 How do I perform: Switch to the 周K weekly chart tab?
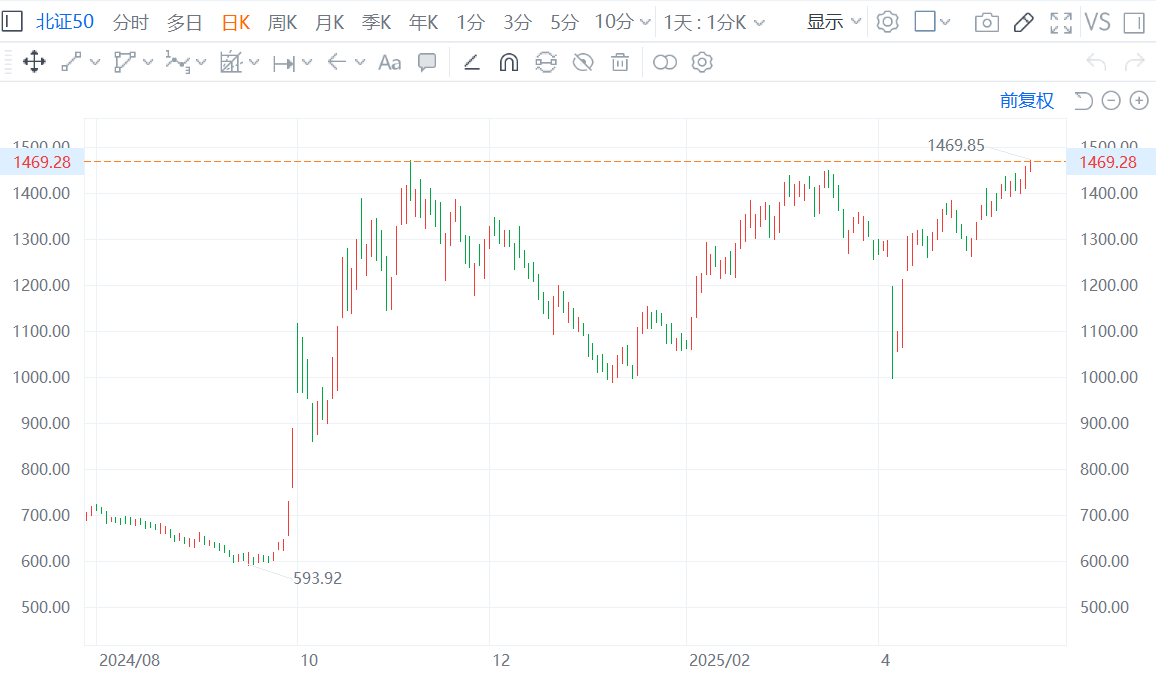283,22
